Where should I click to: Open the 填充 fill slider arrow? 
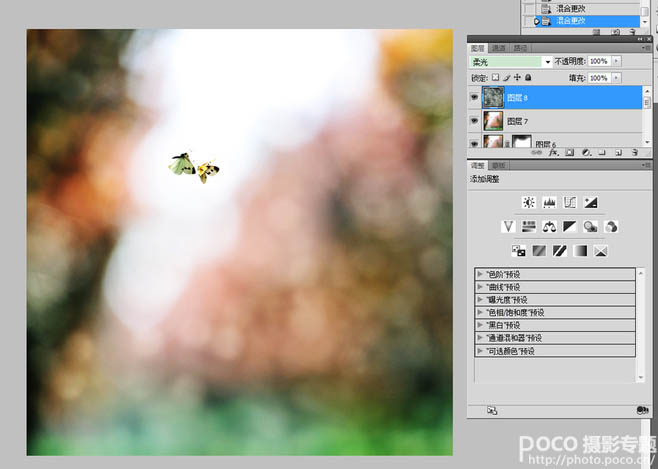(616, 78)
